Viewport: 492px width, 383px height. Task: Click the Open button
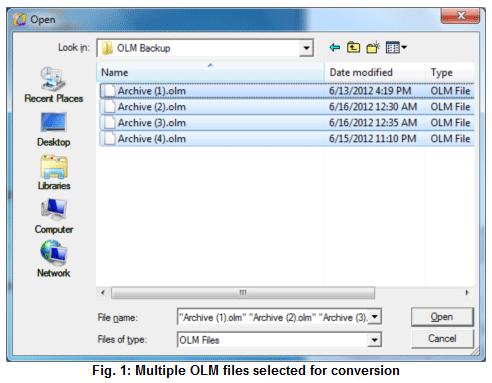[x=442, y=317]
